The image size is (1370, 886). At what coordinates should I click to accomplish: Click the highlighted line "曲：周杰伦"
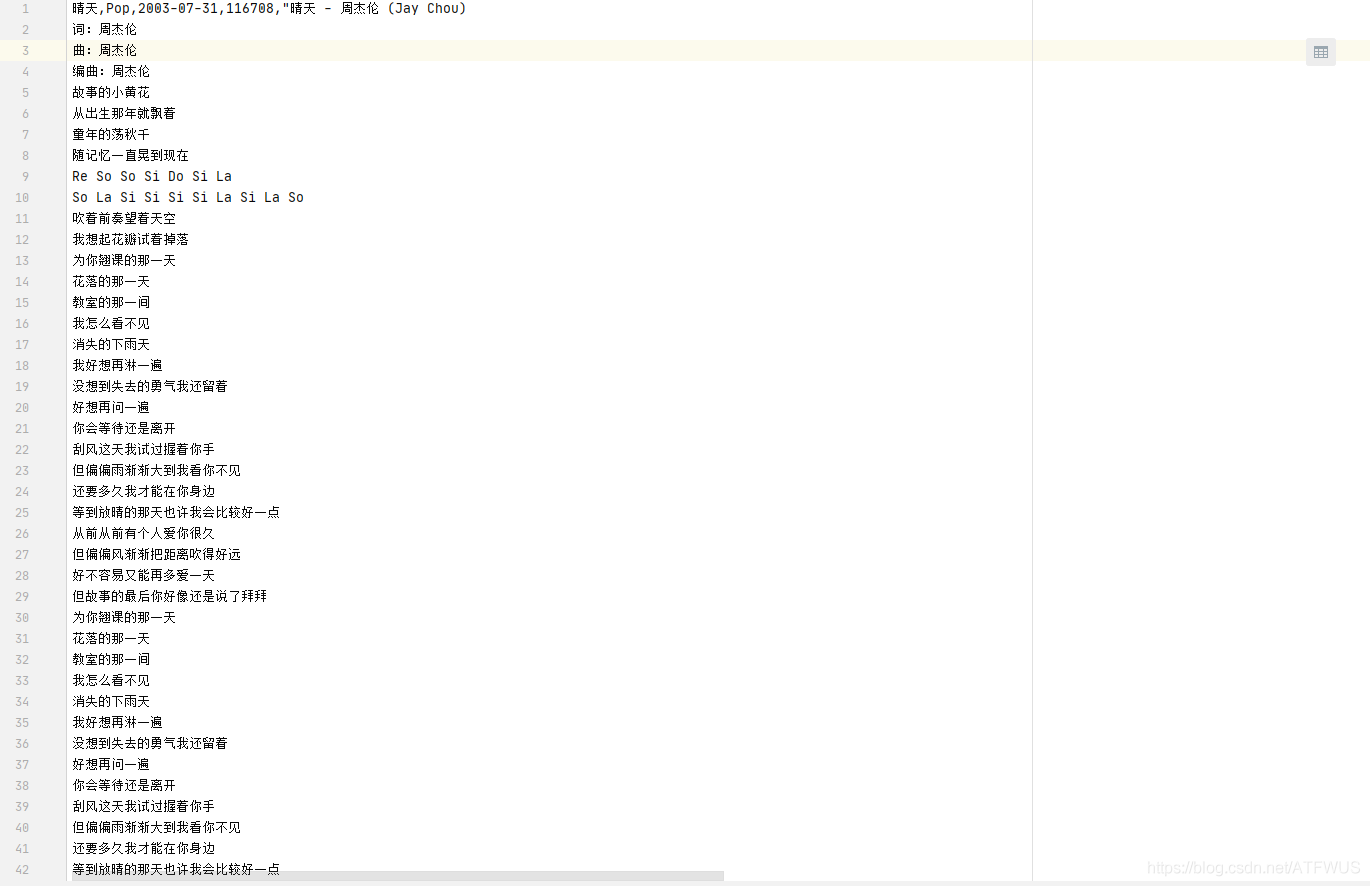click(104, 50)
